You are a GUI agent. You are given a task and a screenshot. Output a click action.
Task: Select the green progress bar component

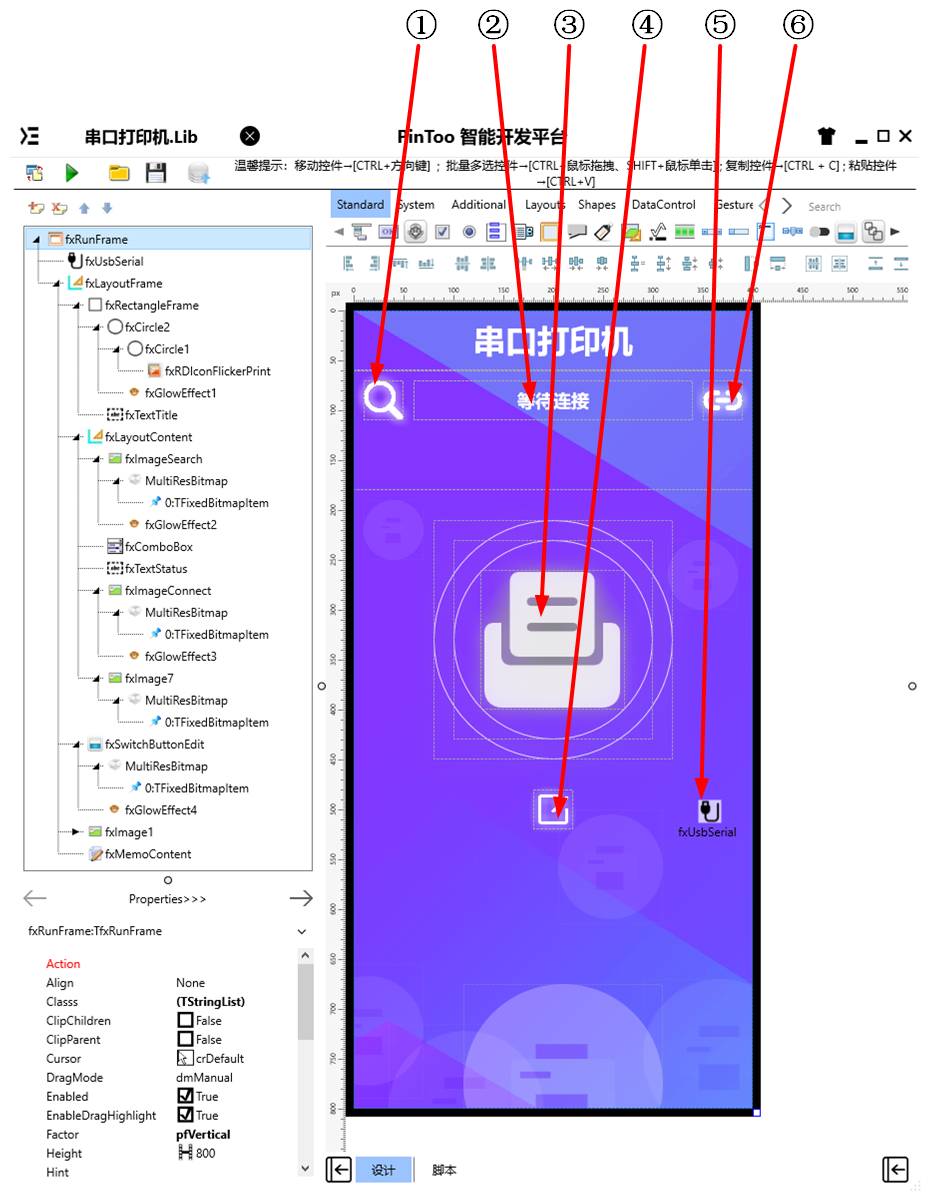tap(685, 231)
